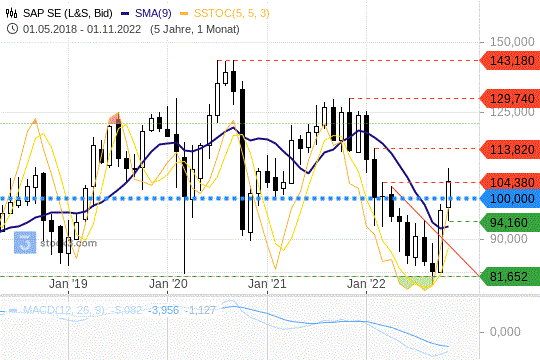Viewport: 540px width, 360px height.
Task: Click the Jan '22 time axis label
Action: (366, 284)
